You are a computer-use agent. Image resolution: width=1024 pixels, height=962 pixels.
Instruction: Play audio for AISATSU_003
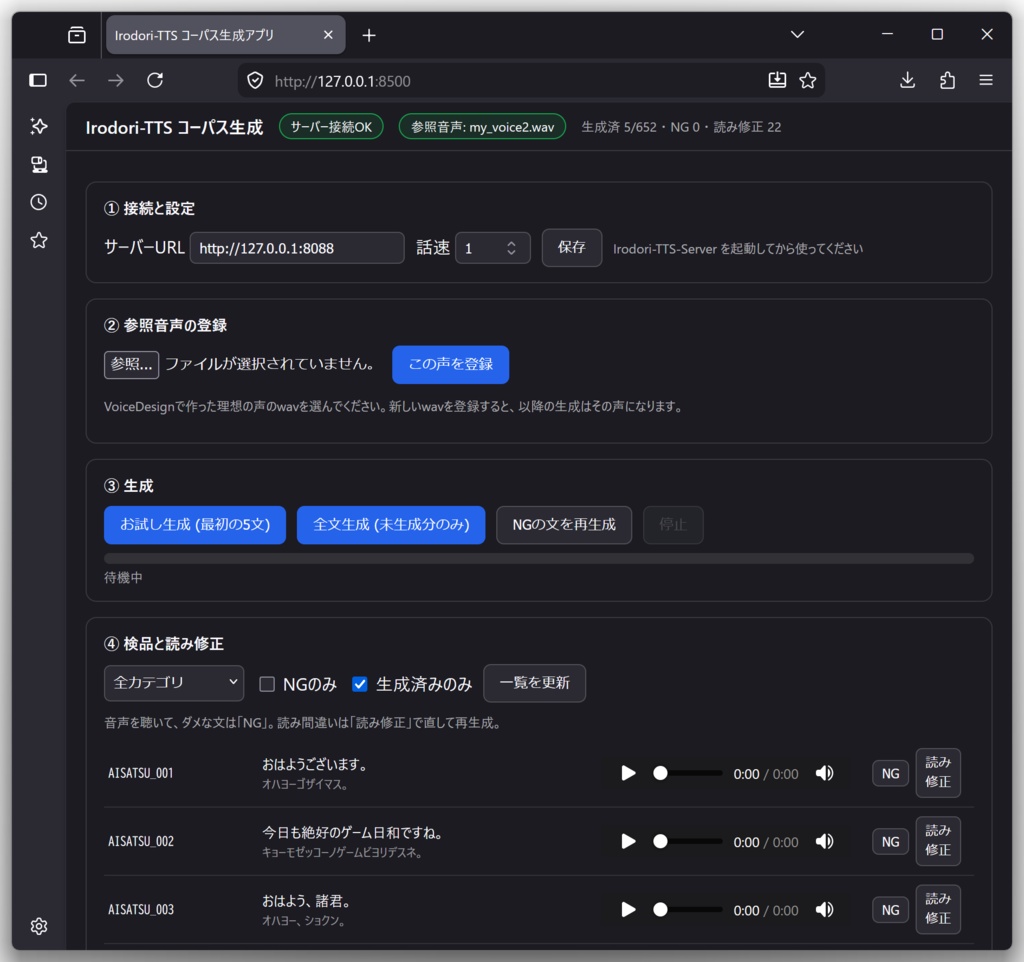pos(628,909)
